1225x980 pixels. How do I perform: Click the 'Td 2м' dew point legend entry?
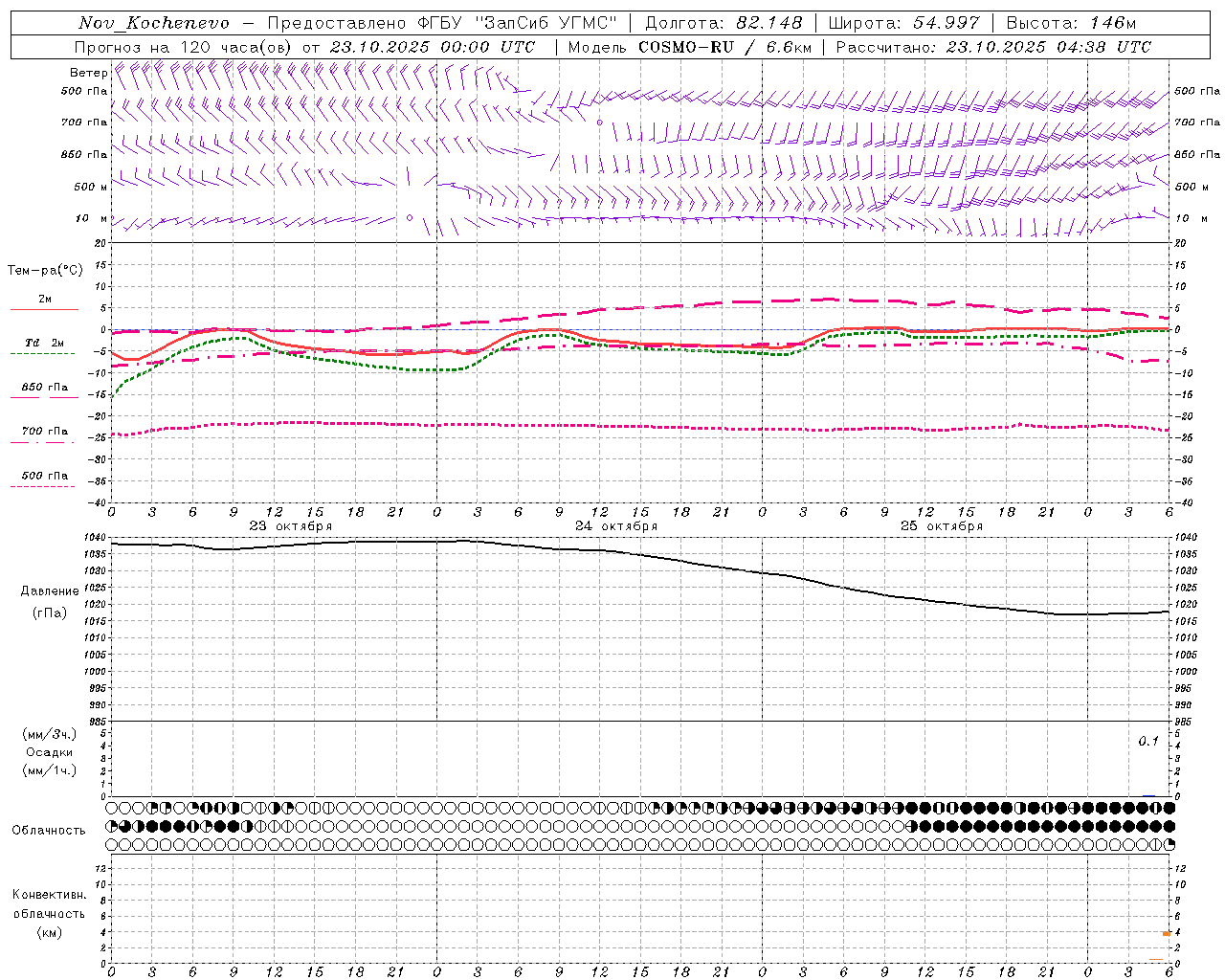pos(44,343)
